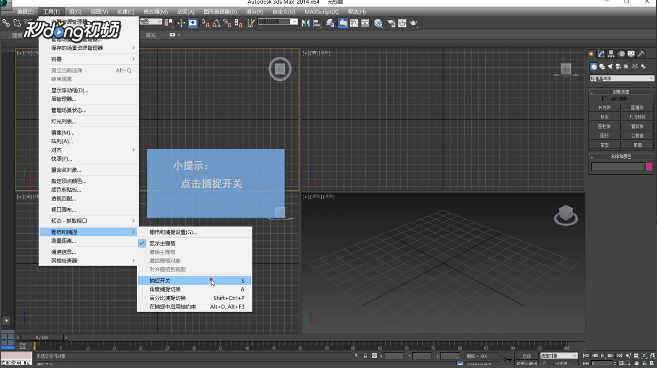Select the Systems category icon
Image resolution: width=657 pixels, height=368 pixels.
click(x=643, y=66)
